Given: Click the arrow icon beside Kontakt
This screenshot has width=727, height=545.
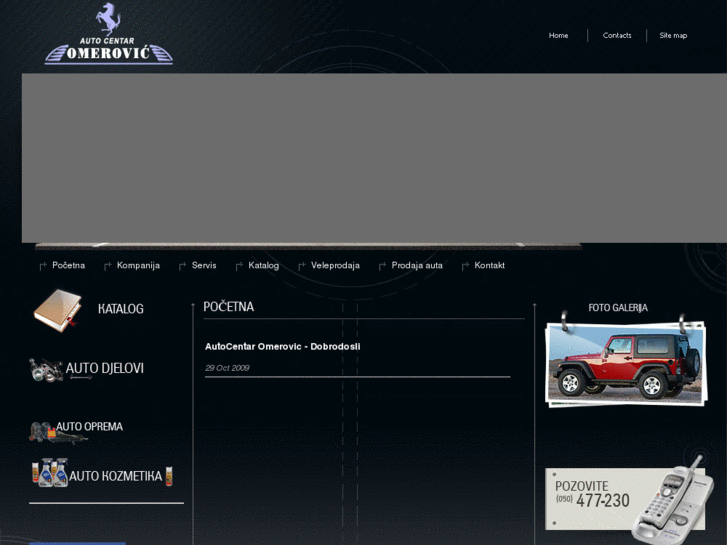Looking at the screenshot, I should click(465, 266).
